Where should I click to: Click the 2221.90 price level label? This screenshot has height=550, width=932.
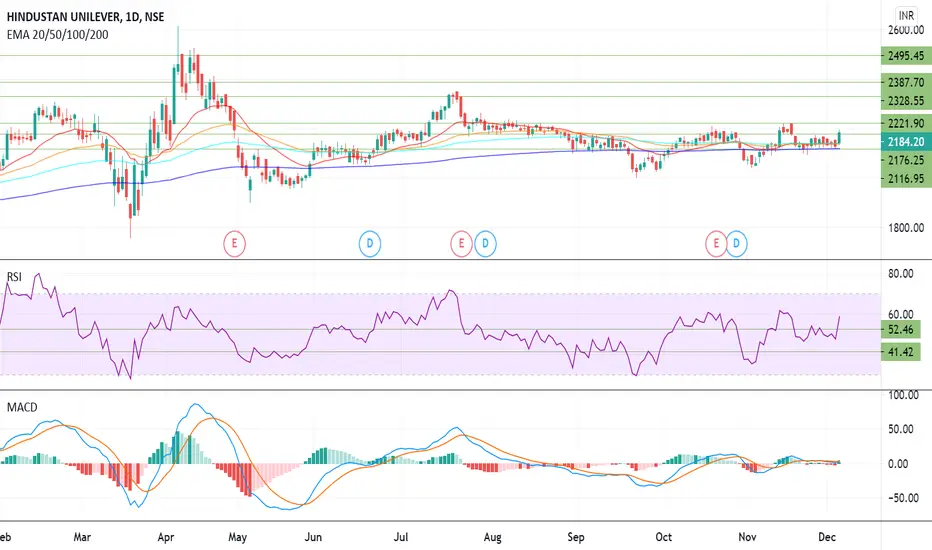906,123
